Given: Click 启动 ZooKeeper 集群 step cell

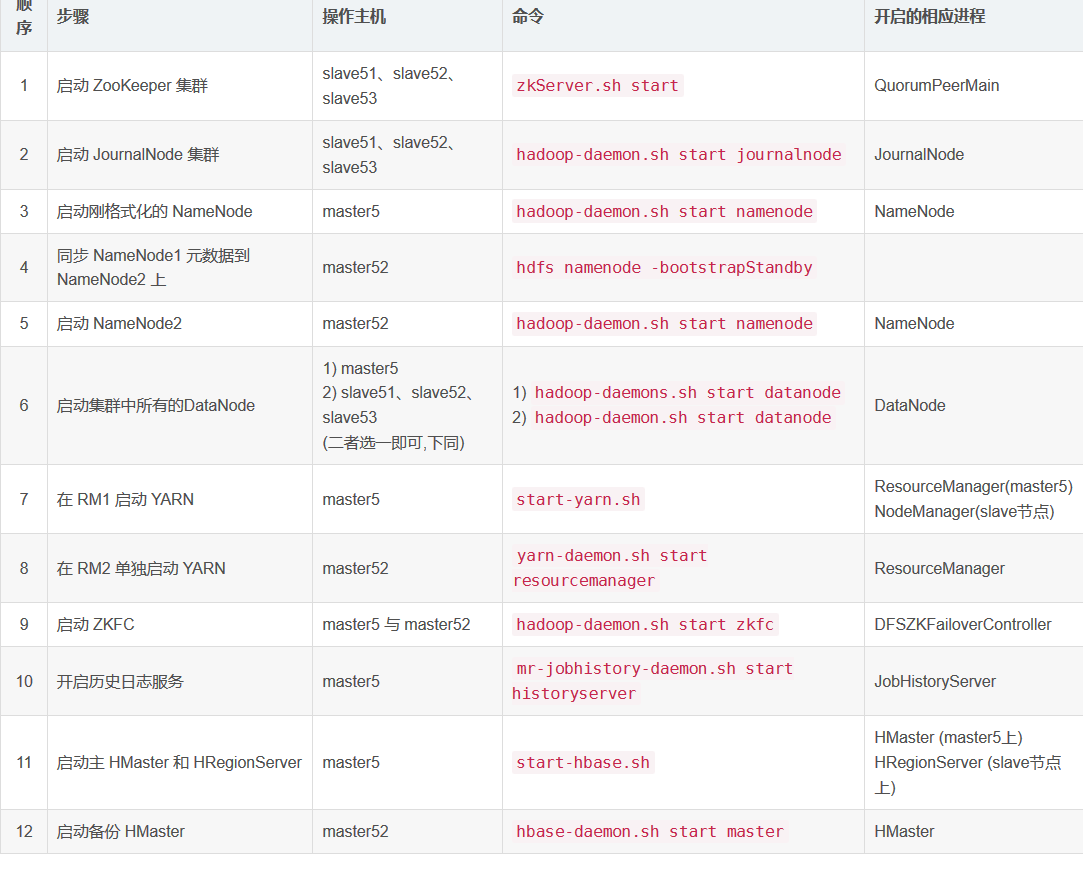Looking at the screenshot, I should click(x=132, y=86).
